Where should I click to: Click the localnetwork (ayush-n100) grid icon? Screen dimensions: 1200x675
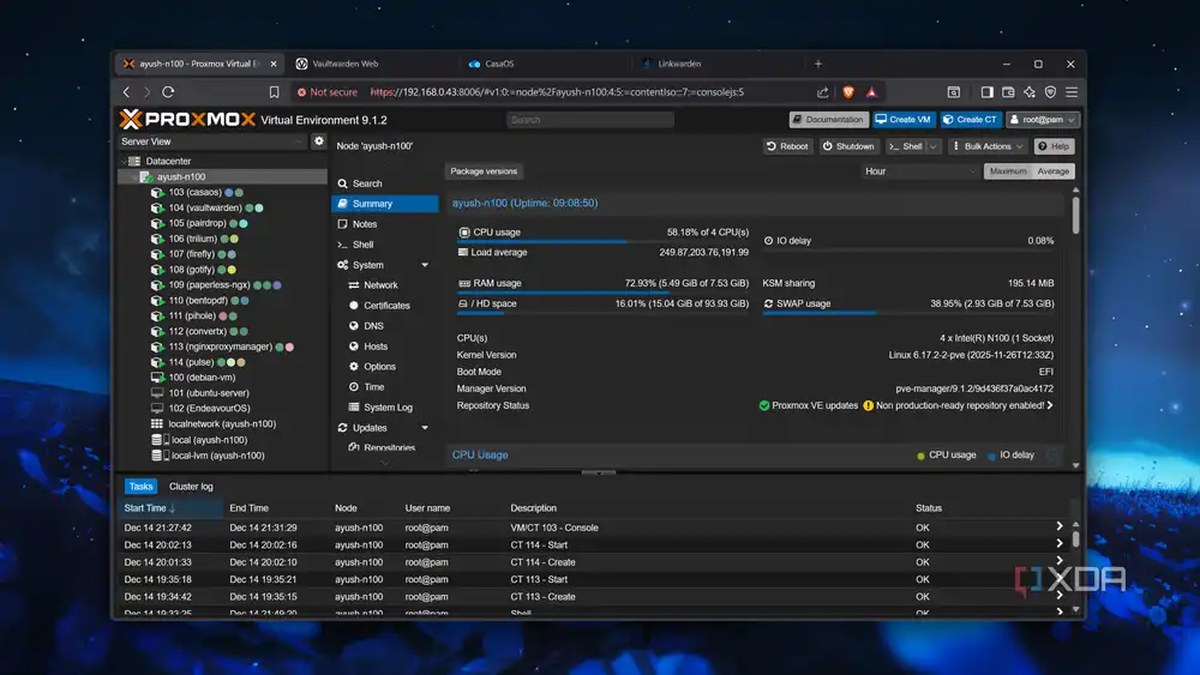point(157,424)
